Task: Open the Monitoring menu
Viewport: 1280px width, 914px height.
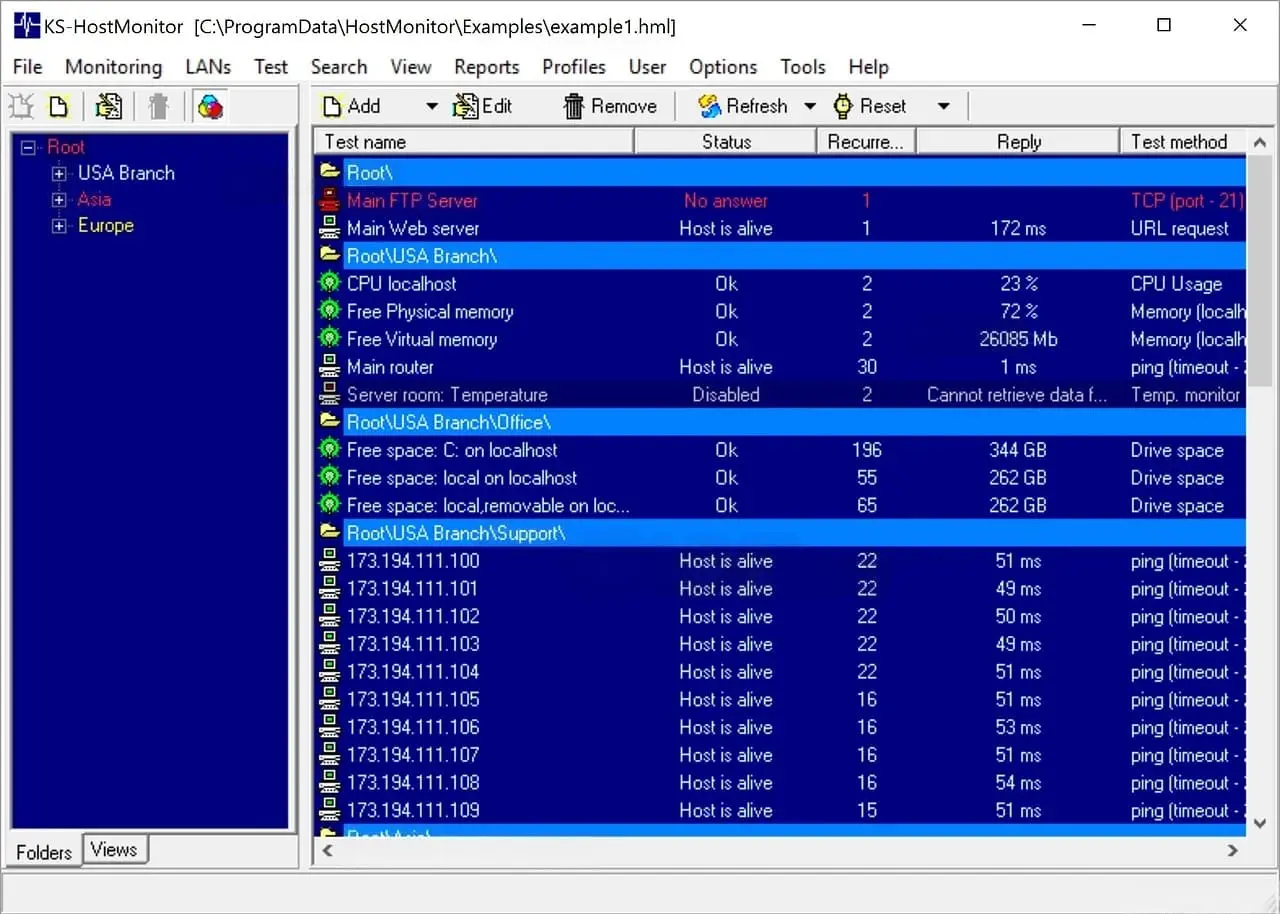Action: tap(113, 67)
